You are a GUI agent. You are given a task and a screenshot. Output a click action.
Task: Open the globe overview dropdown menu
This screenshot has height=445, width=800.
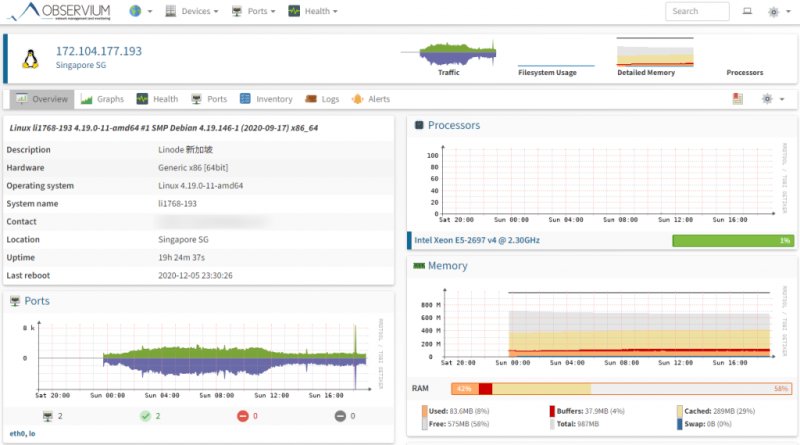(141, 11)
